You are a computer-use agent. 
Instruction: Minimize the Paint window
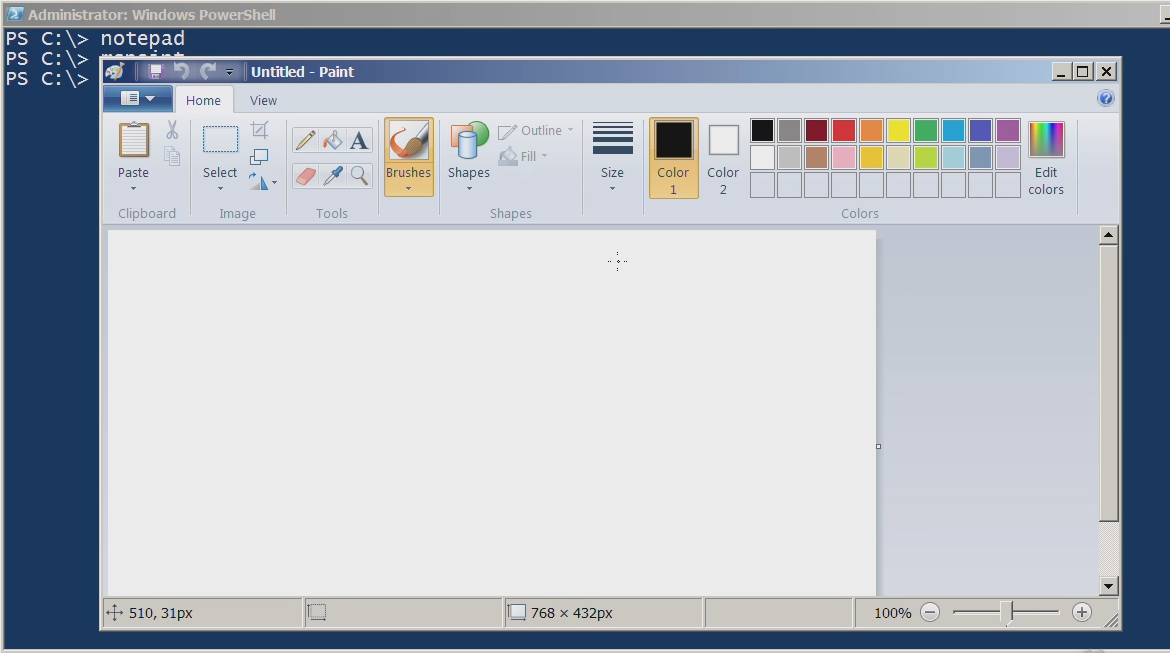(x=1062, y=72)
